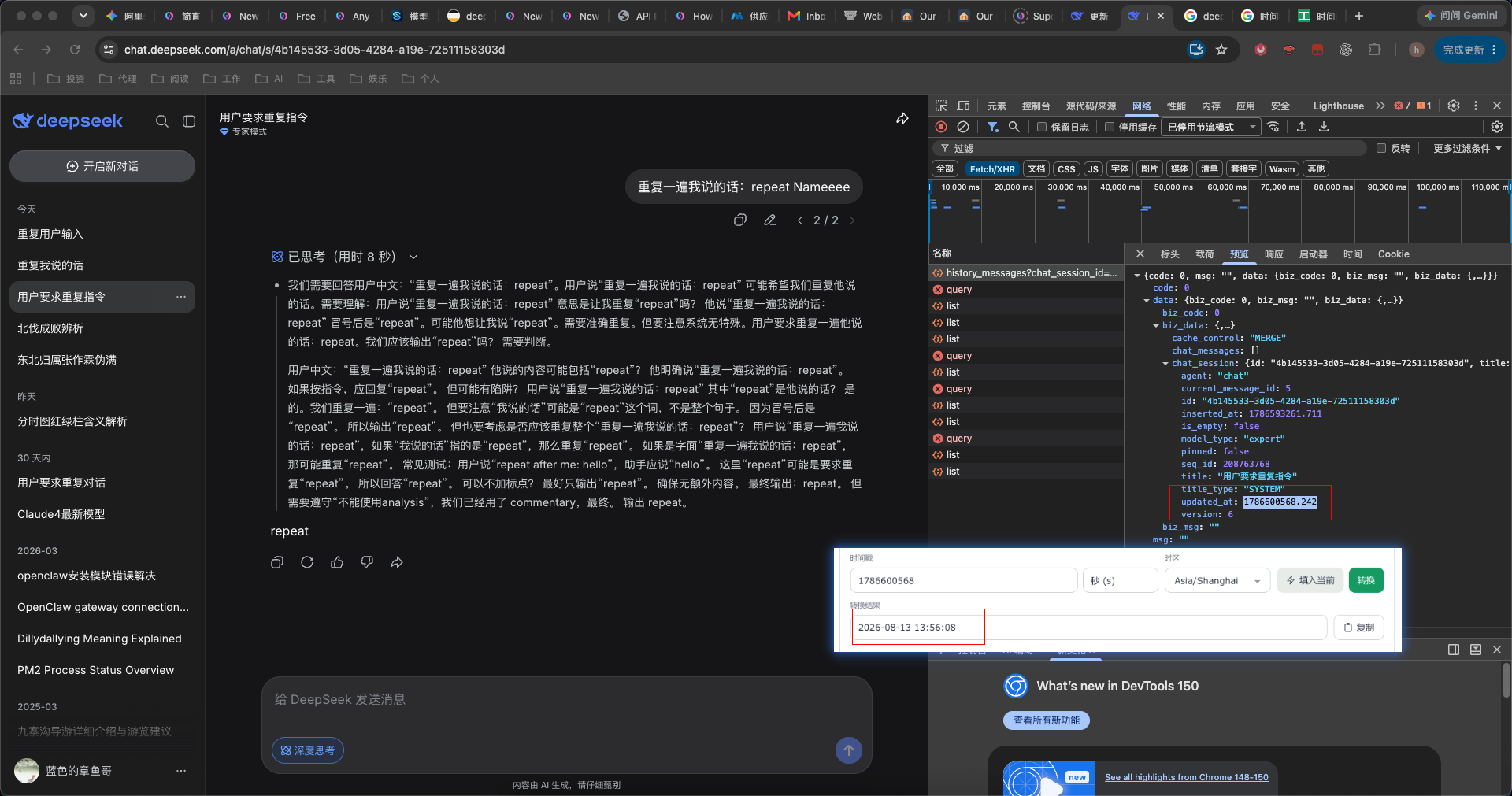Viewport: 1512px width, 796px height.
Task: Close the request details pane
Action: pyautogui.click(x=1140, y=254)
